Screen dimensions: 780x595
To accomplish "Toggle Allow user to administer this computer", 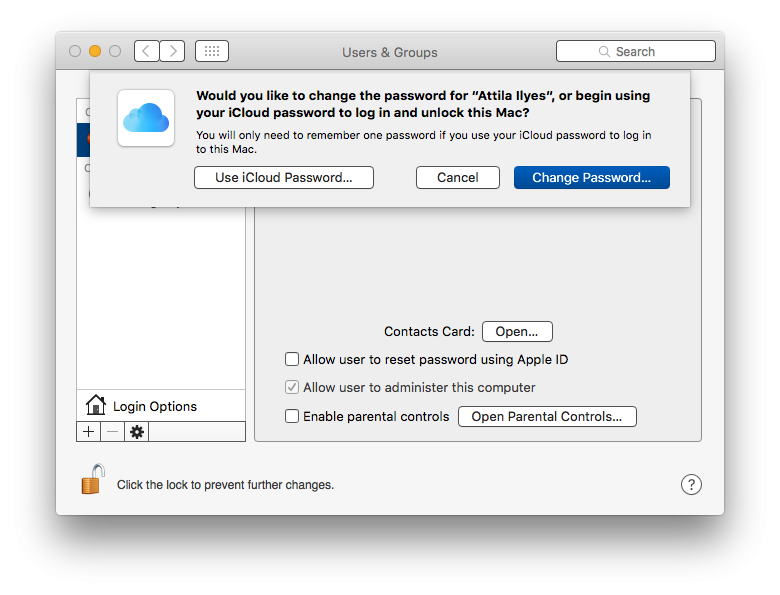I will coord(292,387).
